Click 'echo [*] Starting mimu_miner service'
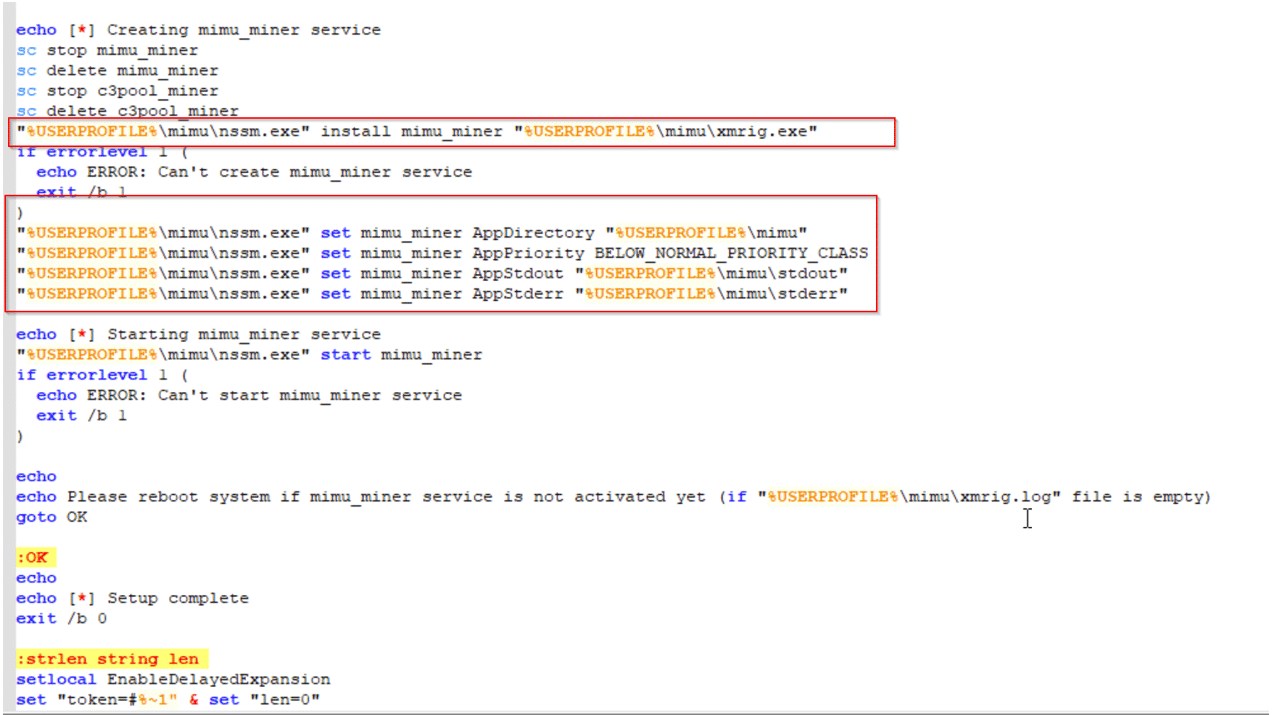1272x715 pixels. pyautogui.click(x=198, y=334)
